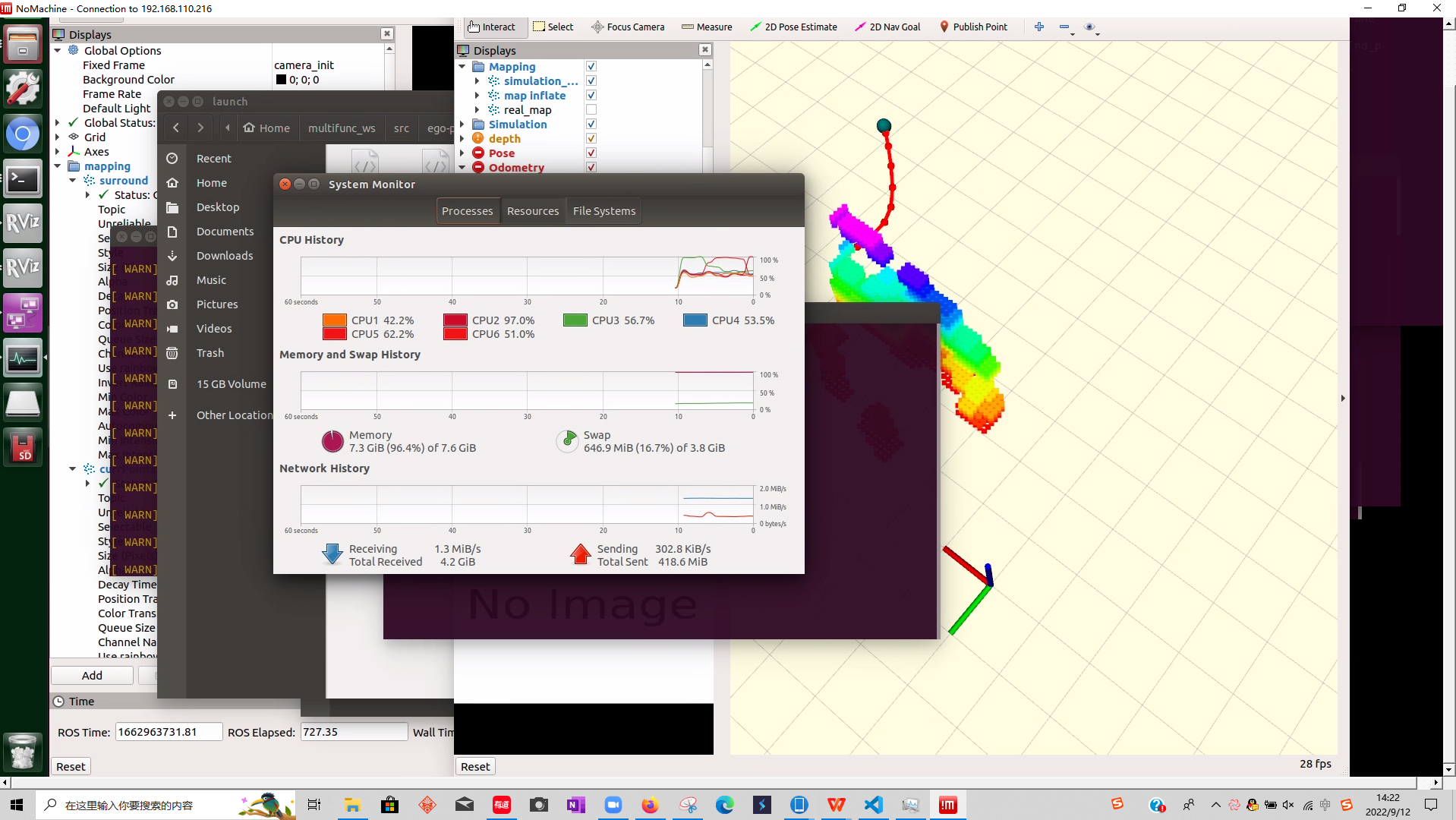Open the 15 GB Volume location
Viewport: 1456px width, 820px height.
(x=231, y=383)
